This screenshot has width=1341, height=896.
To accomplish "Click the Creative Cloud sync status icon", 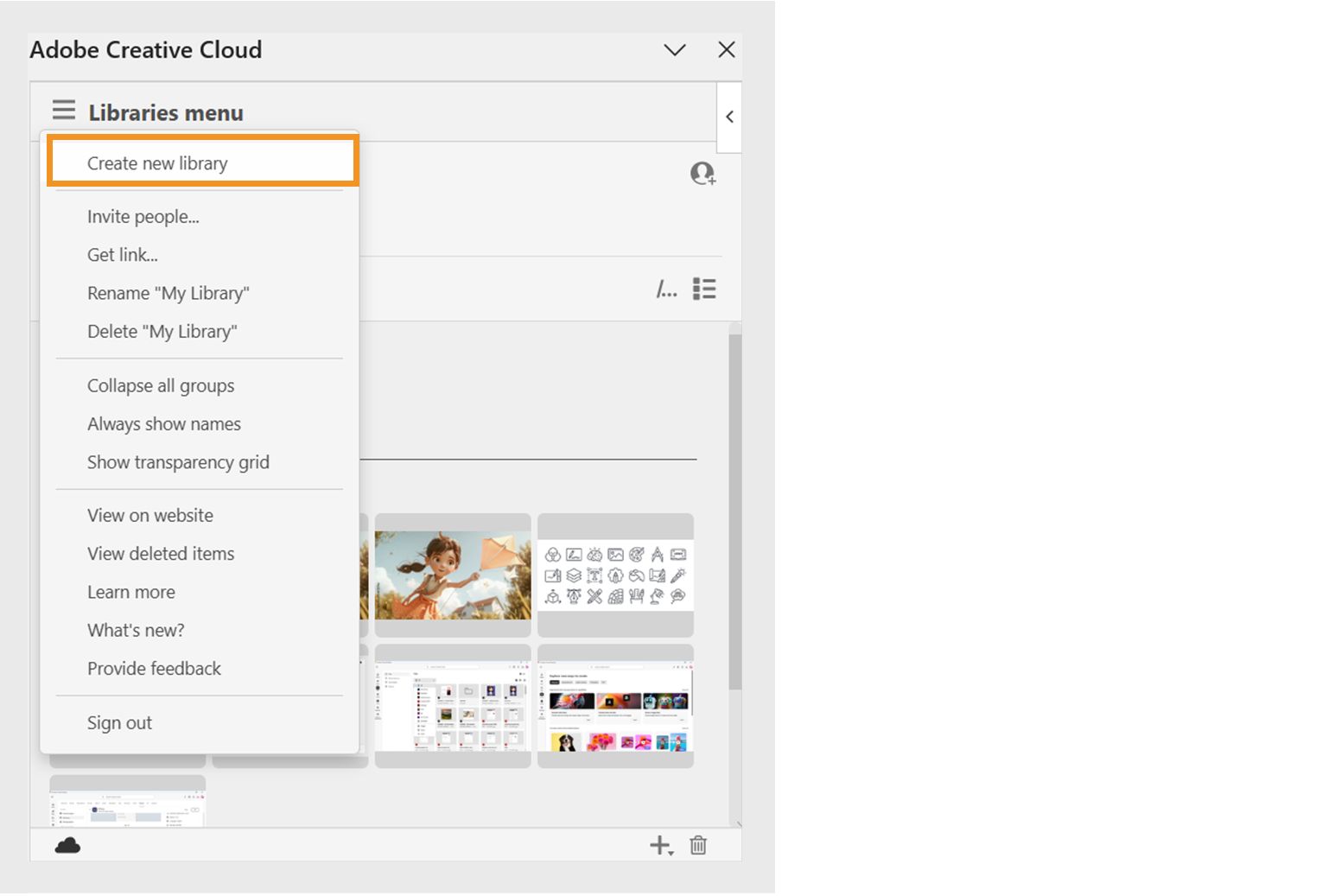I will 67,845.
